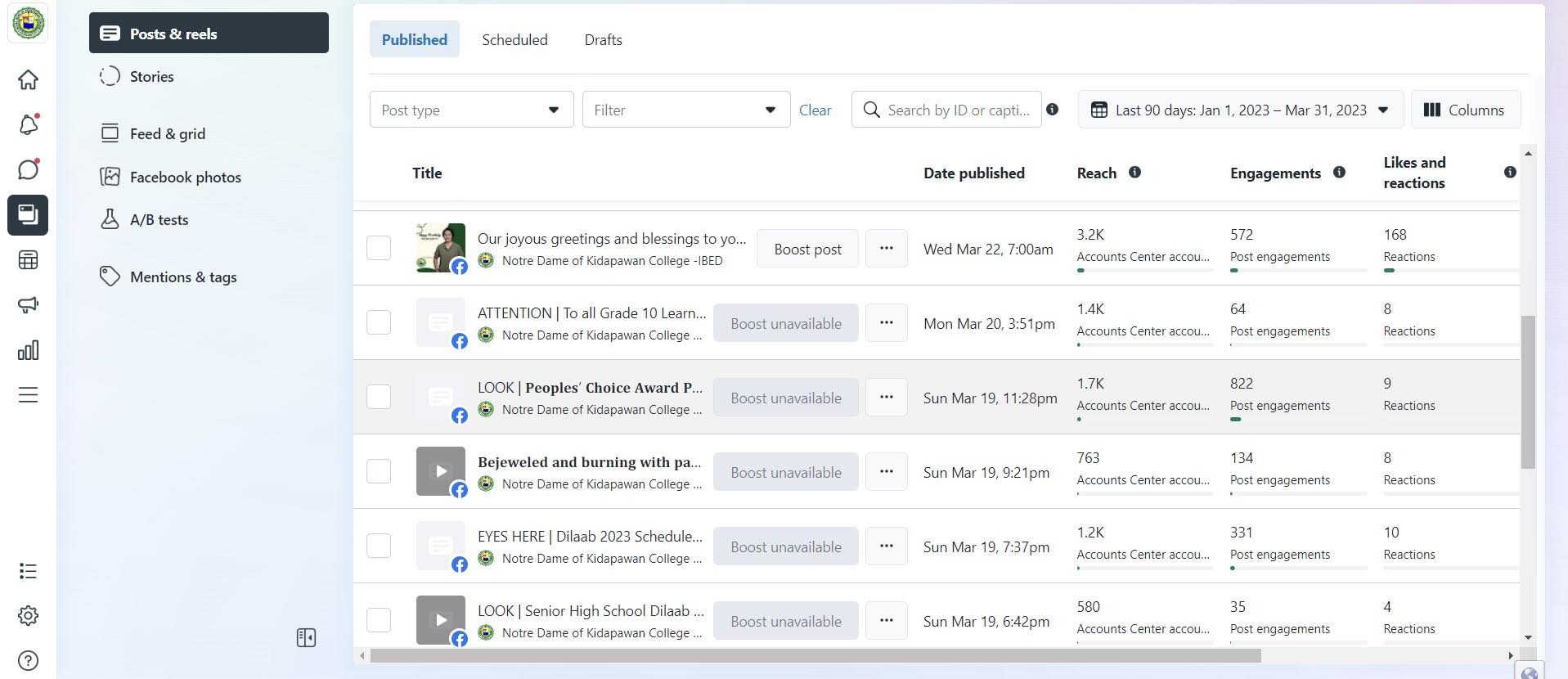The image size is (1568, 679).
Task: Open the Ads megaphone icon
Action: pos(28,305)
